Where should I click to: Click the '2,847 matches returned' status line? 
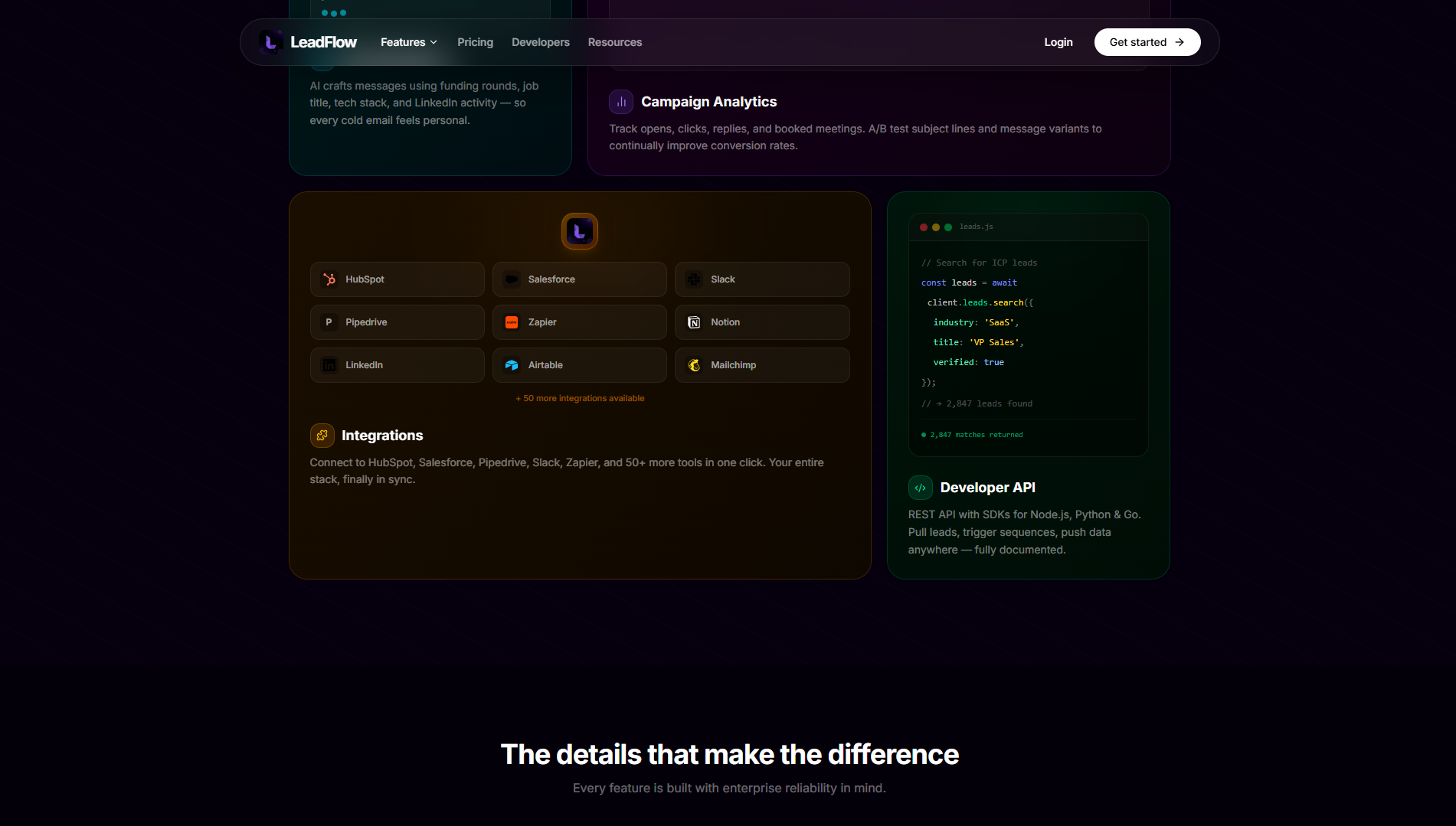972,435
